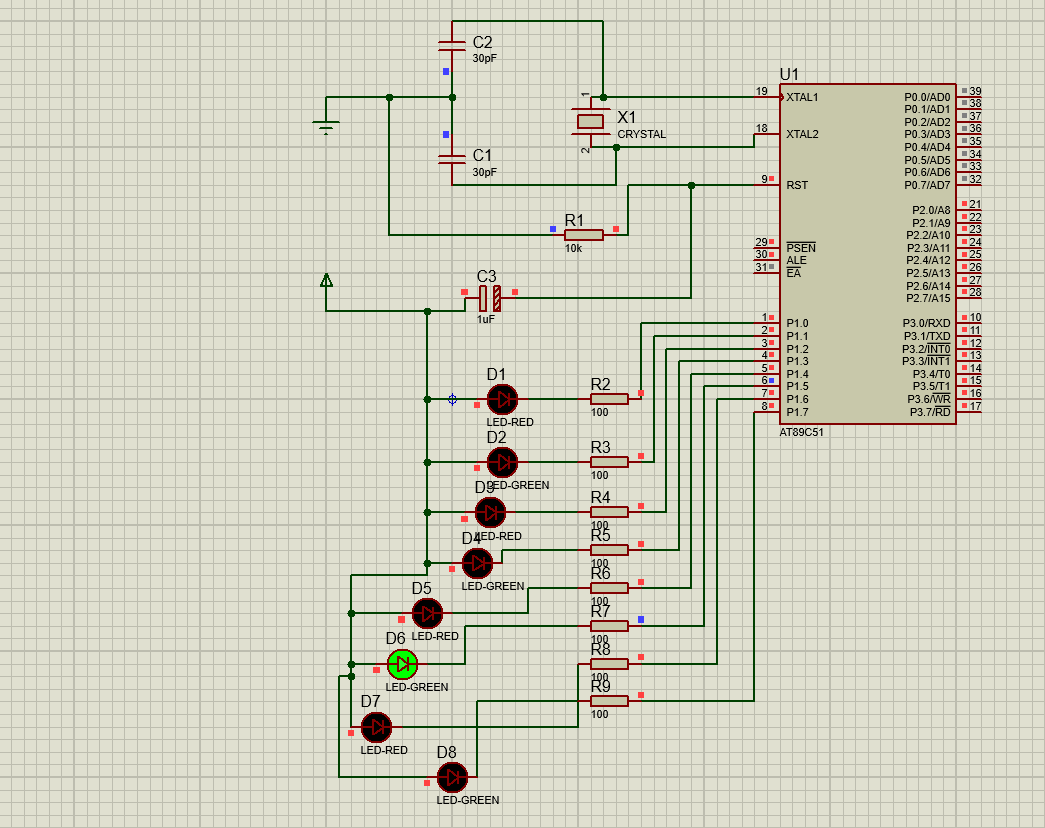Click the P2.0/A8 pin label
This screenshot has height=828, width=1045.
tap(931, 211)
